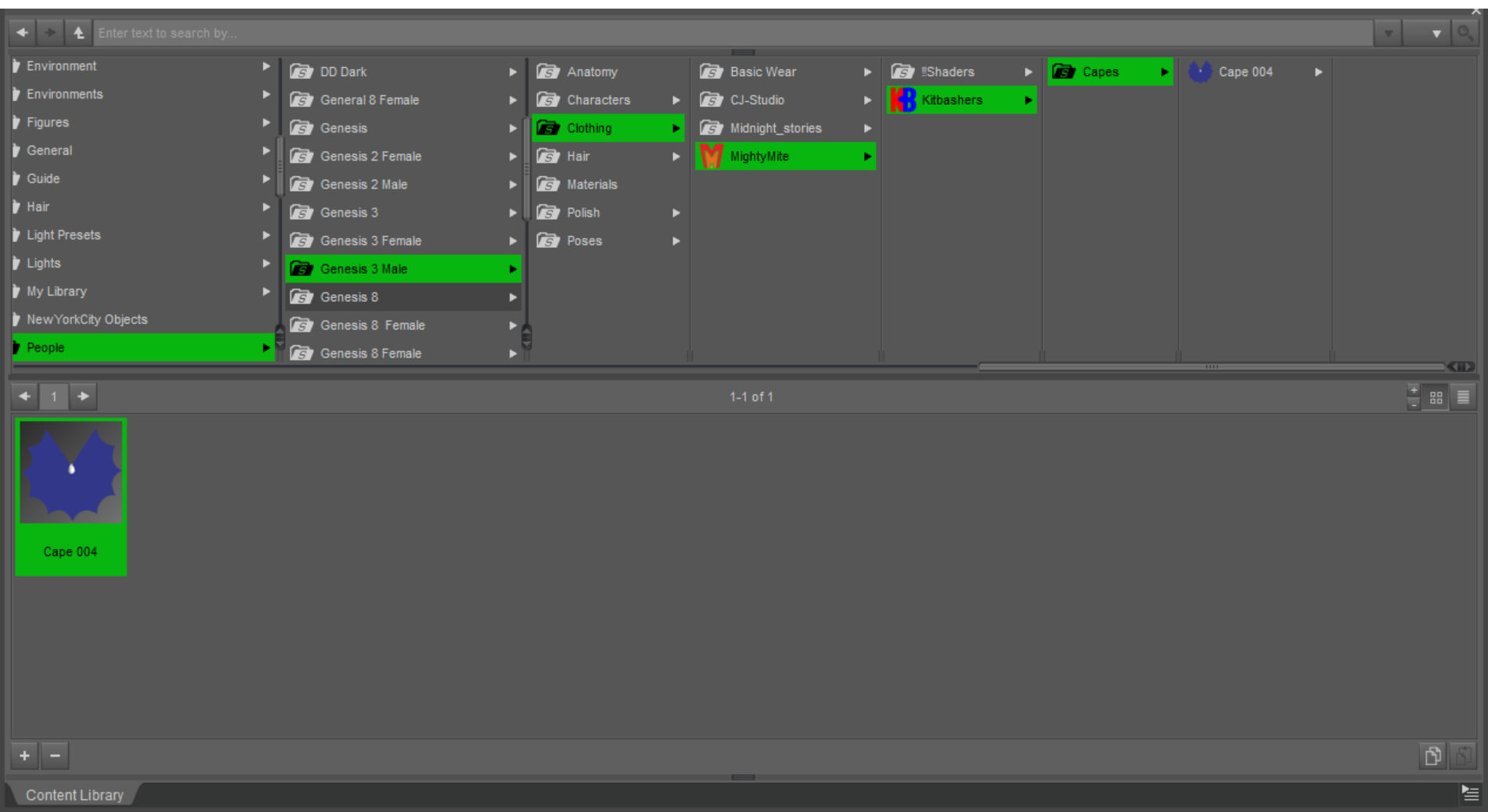Click the MightyMite M icon
The height and width of the screenshot is (812, 1488).
pyautogui.click(x=711, y=156)
